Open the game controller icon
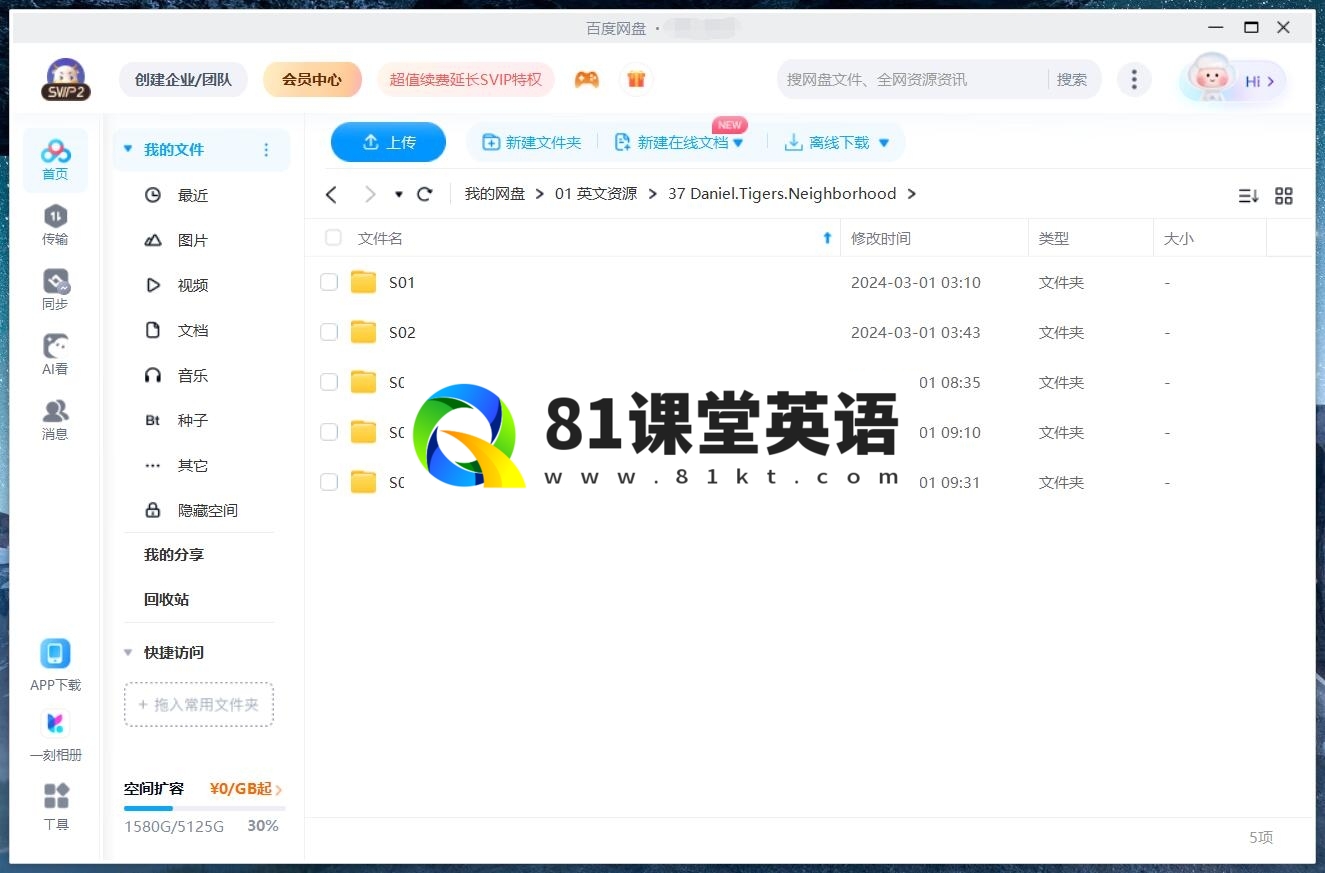This screenshot has height=873, width=1325. click(x=587, y=79)
